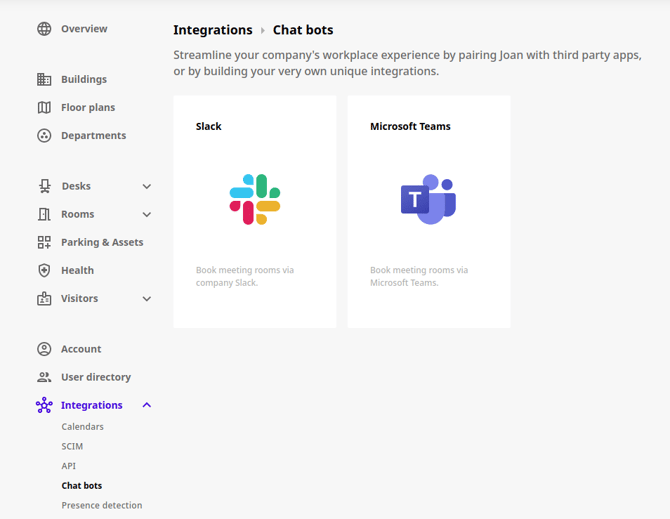Click 'Book meeting rooms via company Slack' text
The image size is (670, 519).
point(245,276)
